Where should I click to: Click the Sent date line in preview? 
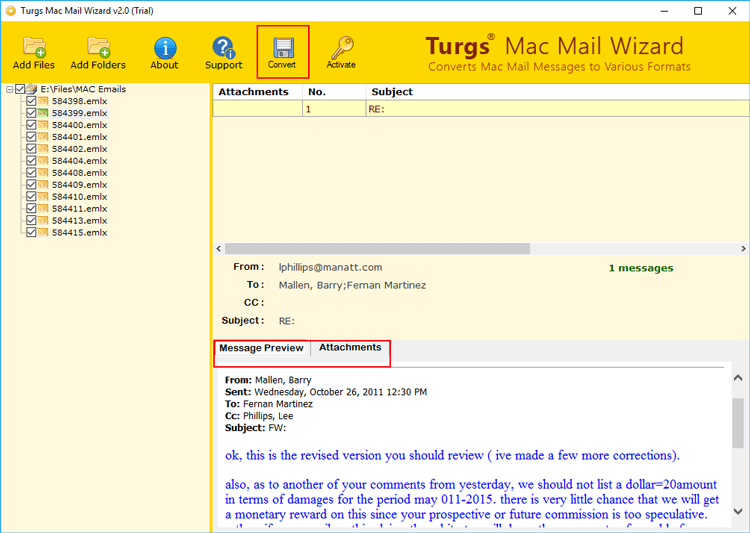(x=326, y=392)
